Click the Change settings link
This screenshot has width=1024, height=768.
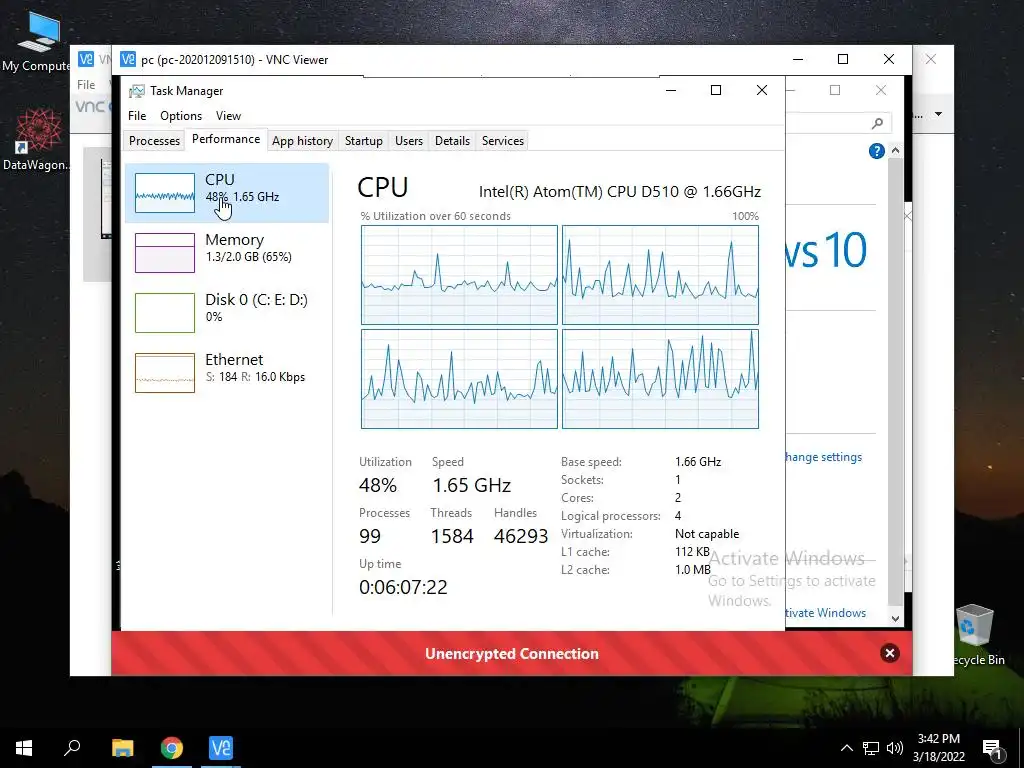pyautogui.click(x=824, y=457)
